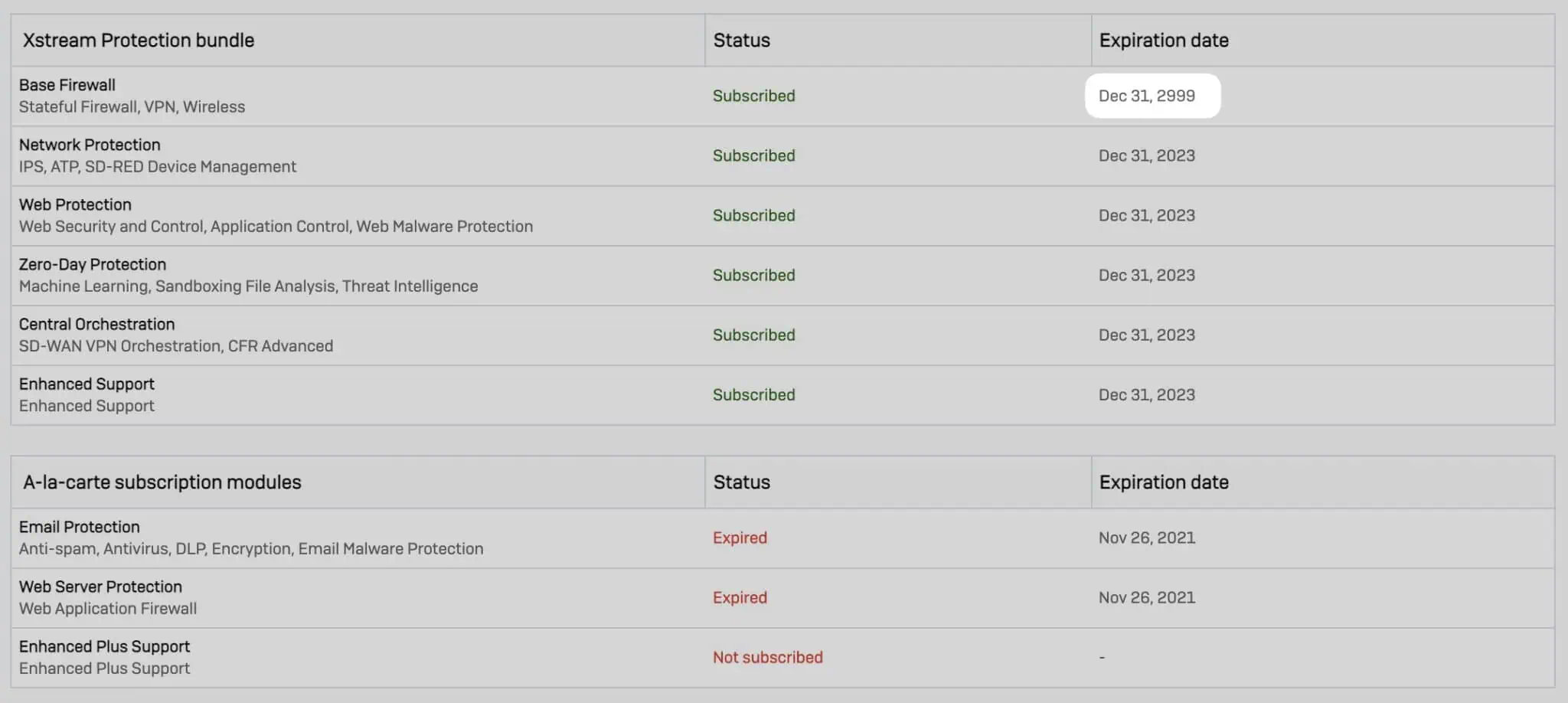Click the Status column header in bundle table
This screenshot has width=1568, height=703.
point(740,40)
